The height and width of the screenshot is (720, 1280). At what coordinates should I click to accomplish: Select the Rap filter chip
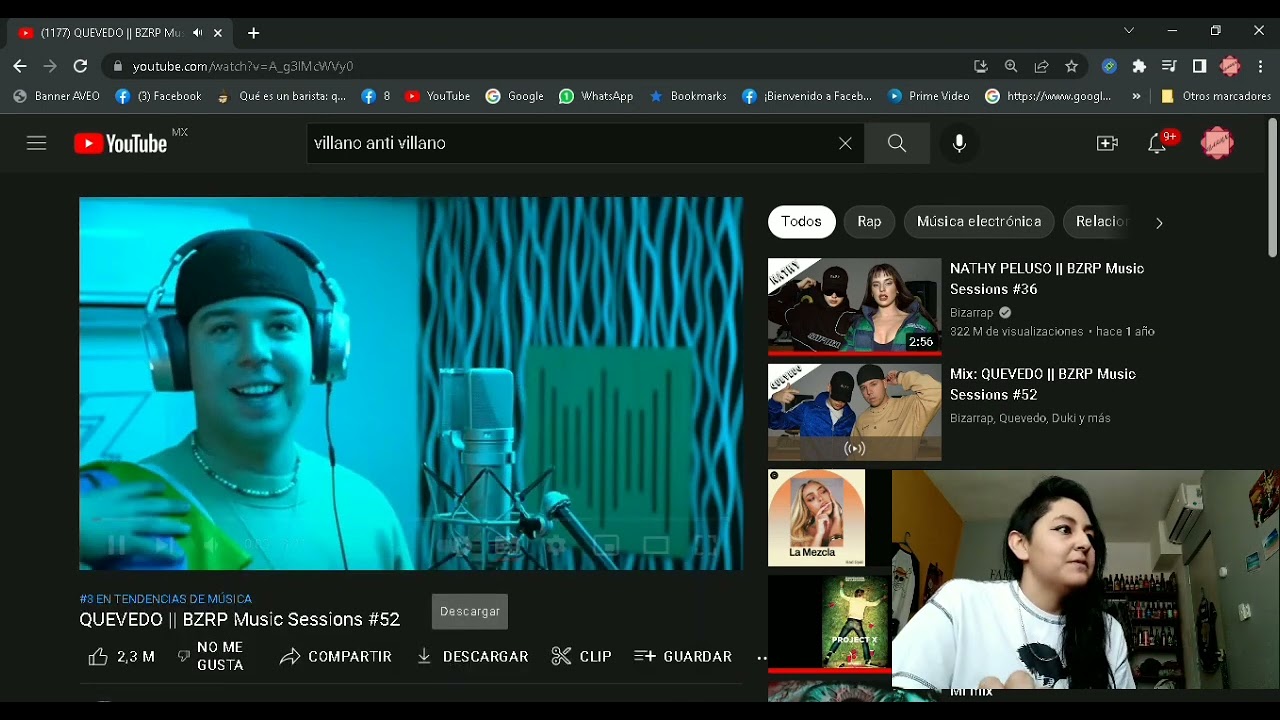coord(869,221)
